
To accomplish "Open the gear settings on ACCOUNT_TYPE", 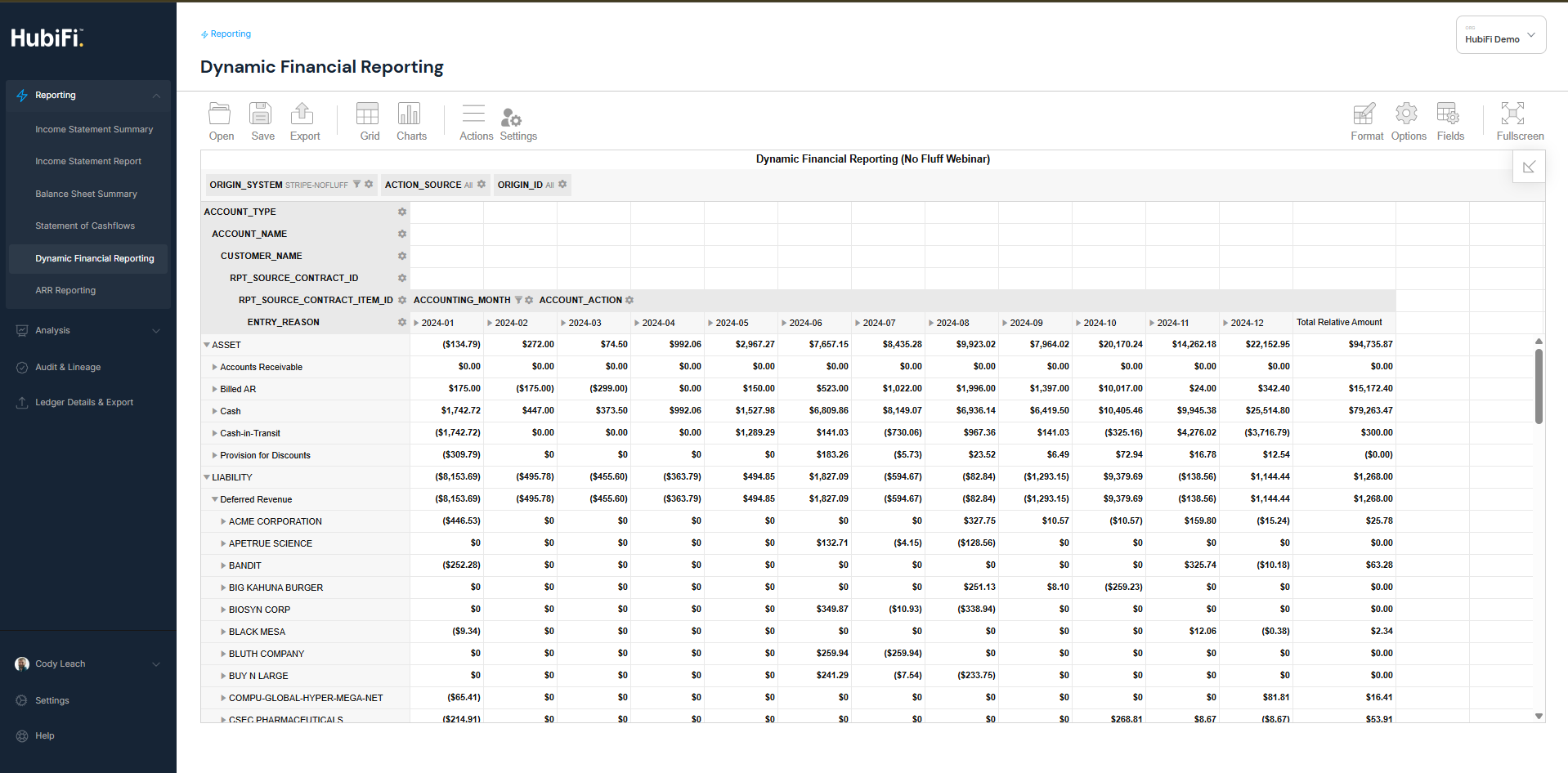I will (x=401, y=212).
